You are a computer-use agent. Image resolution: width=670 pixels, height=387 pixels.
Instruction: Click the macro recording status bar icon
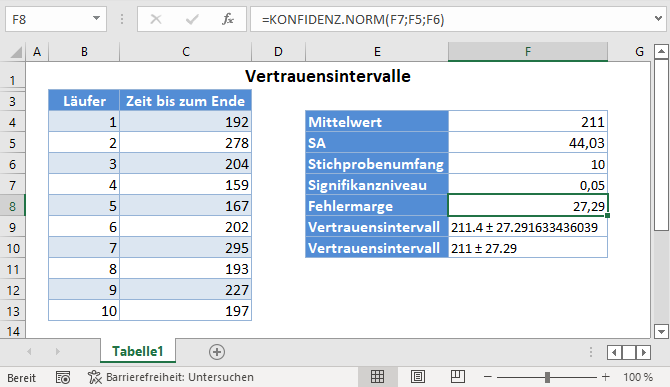pos(63,377)
